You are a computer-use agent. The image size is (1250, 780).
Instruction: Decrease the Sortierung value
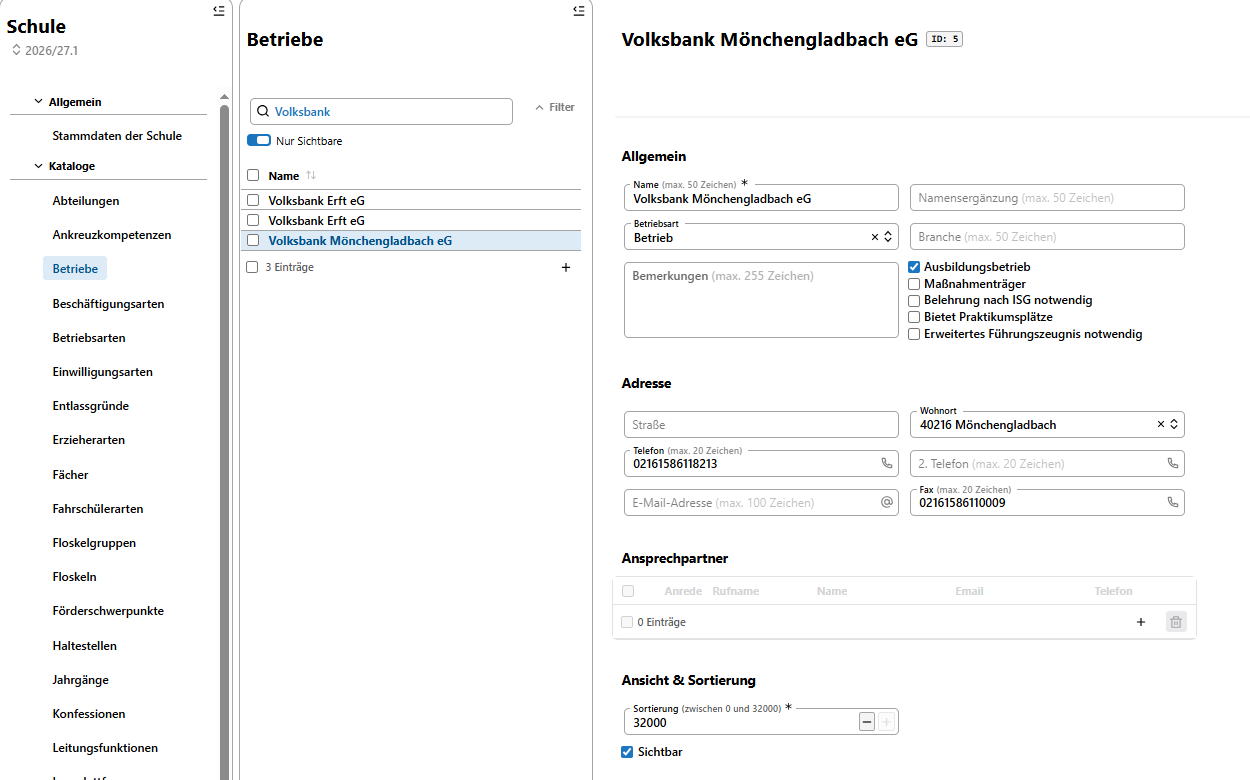(867, 722)
